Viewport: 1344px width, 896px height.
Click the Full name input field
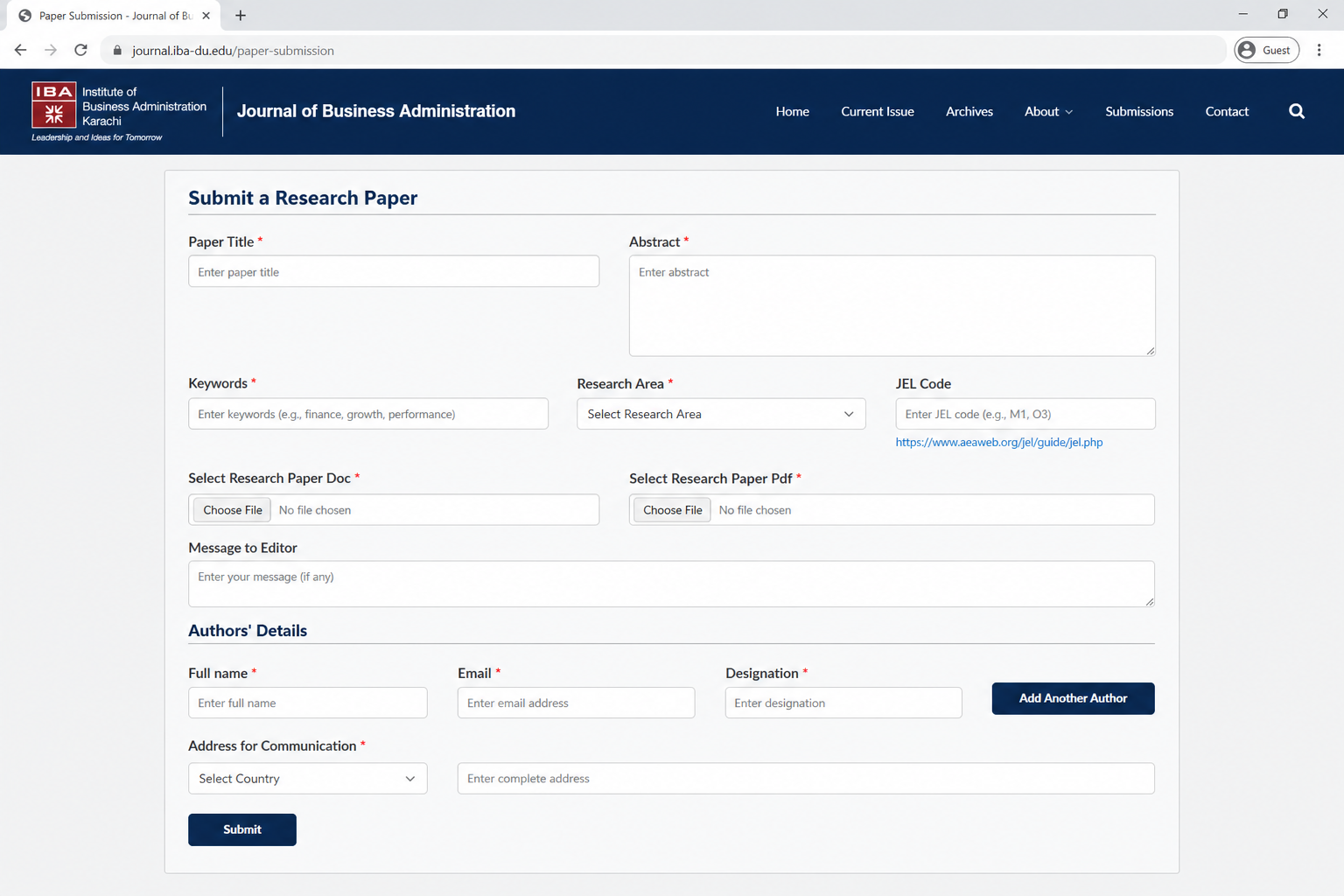(x=308, y=703)
